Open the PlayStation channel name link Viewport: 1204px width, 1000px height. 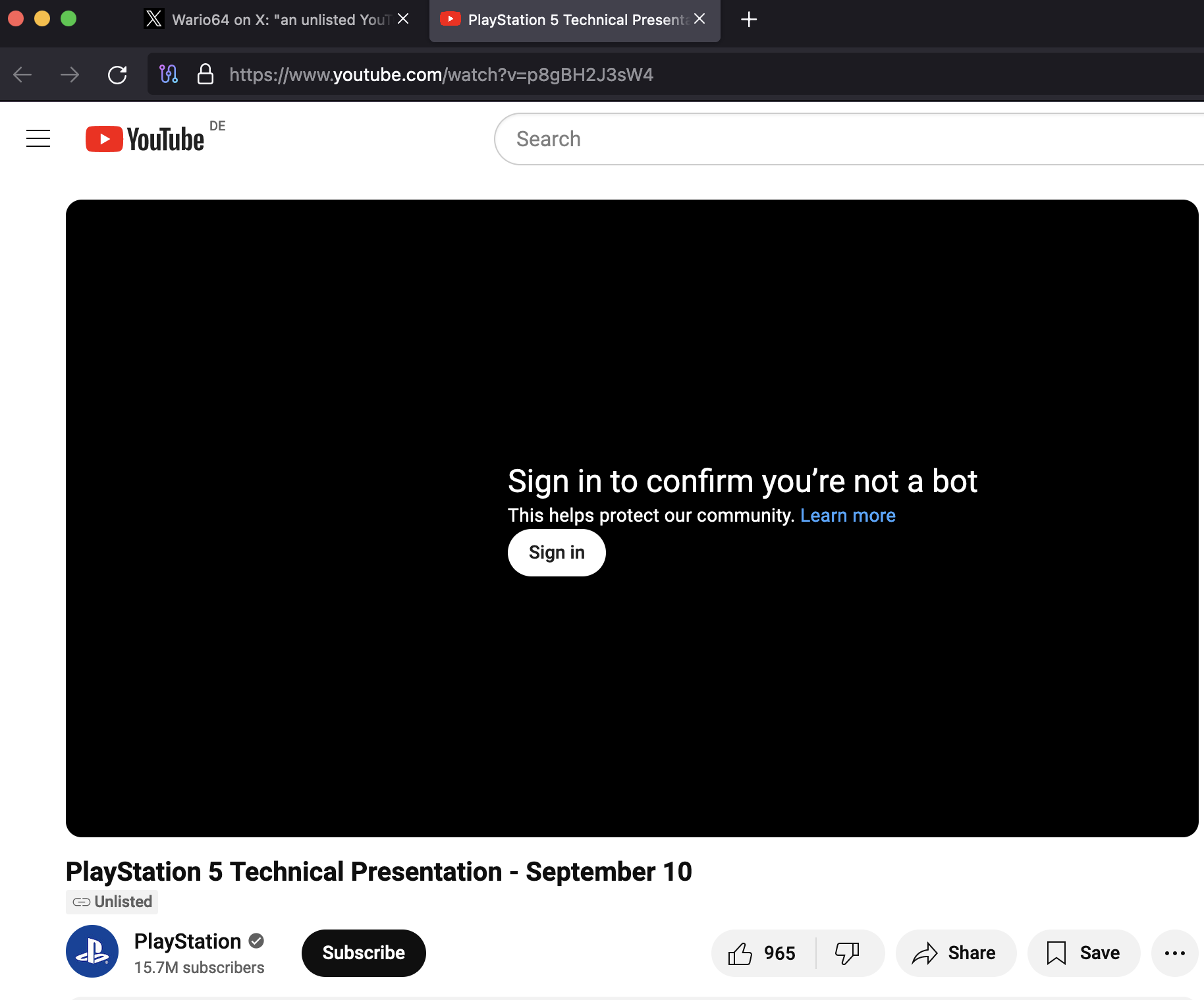(188, 941)
